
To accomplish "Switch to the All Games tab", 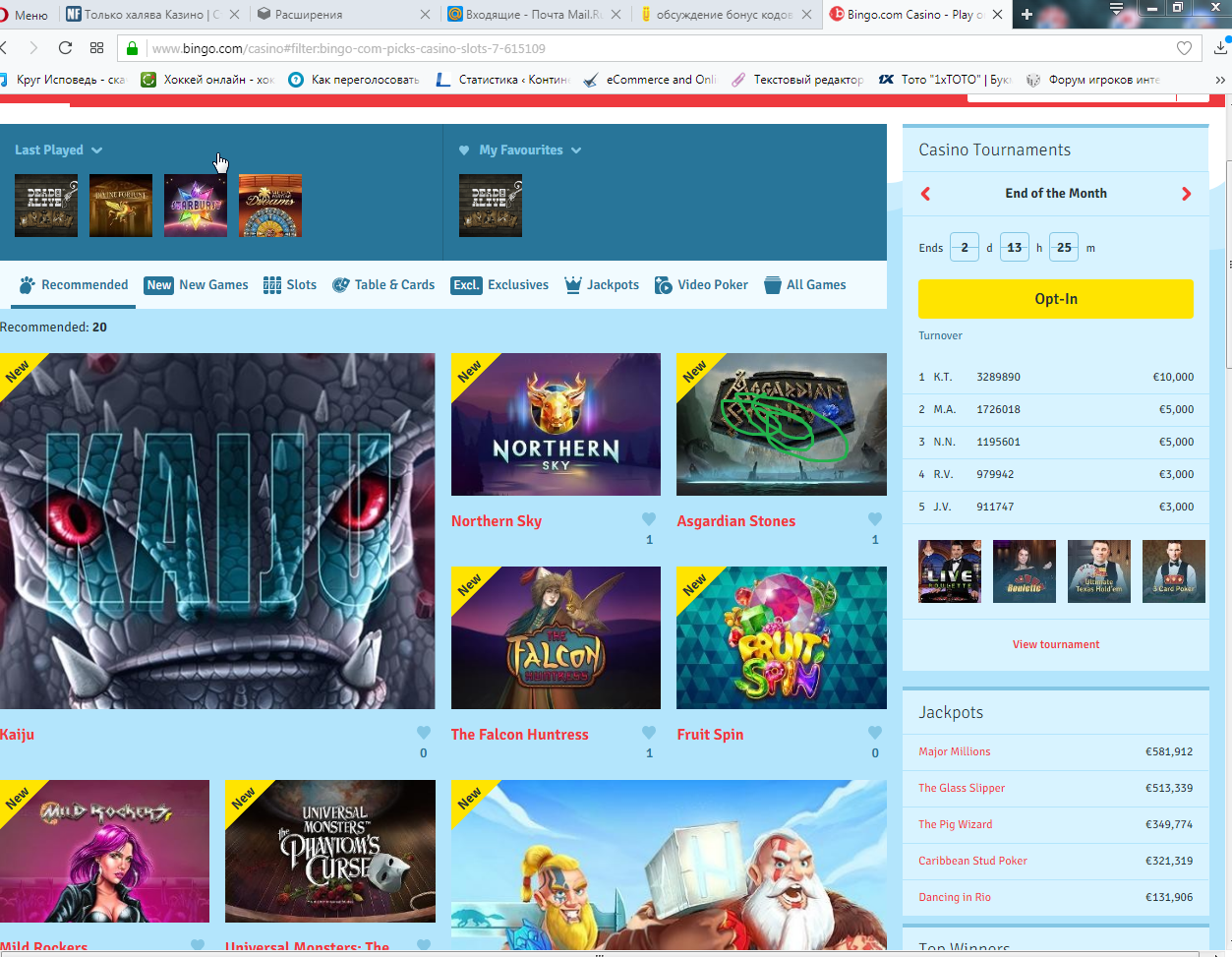I will tap(805, 285).
